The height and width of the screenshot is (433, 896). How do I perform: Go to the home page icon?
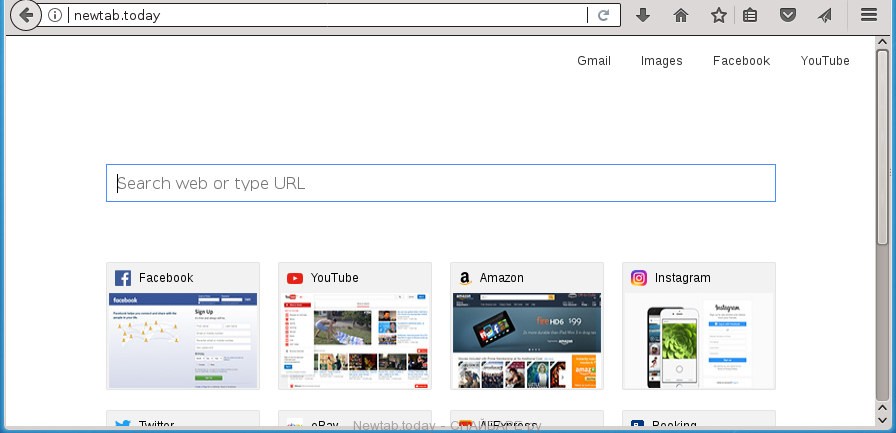click(681, 15)
